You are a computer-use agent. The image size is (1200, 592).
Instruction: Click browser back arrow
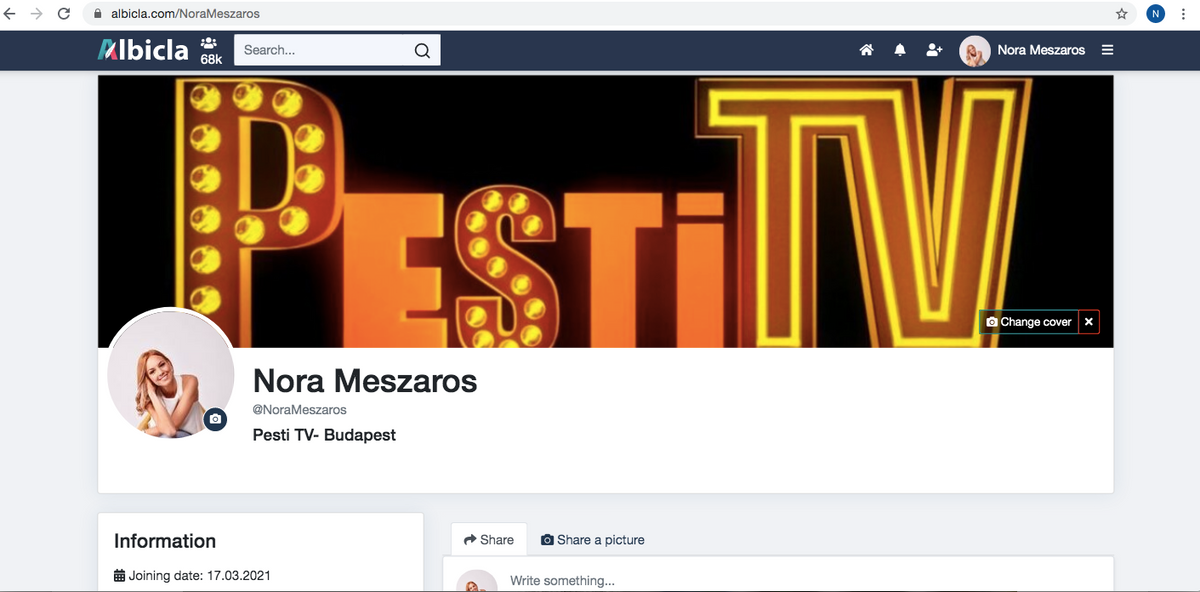tap(11, 14)
